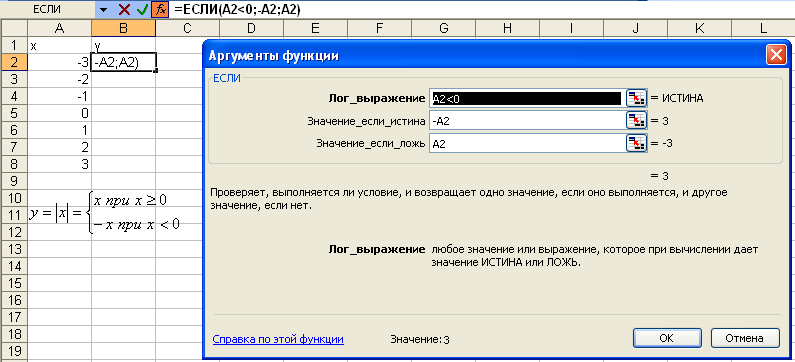Select row 9 header
The width and height of the screenshot is (795, 362).
[x=14, y=181]
